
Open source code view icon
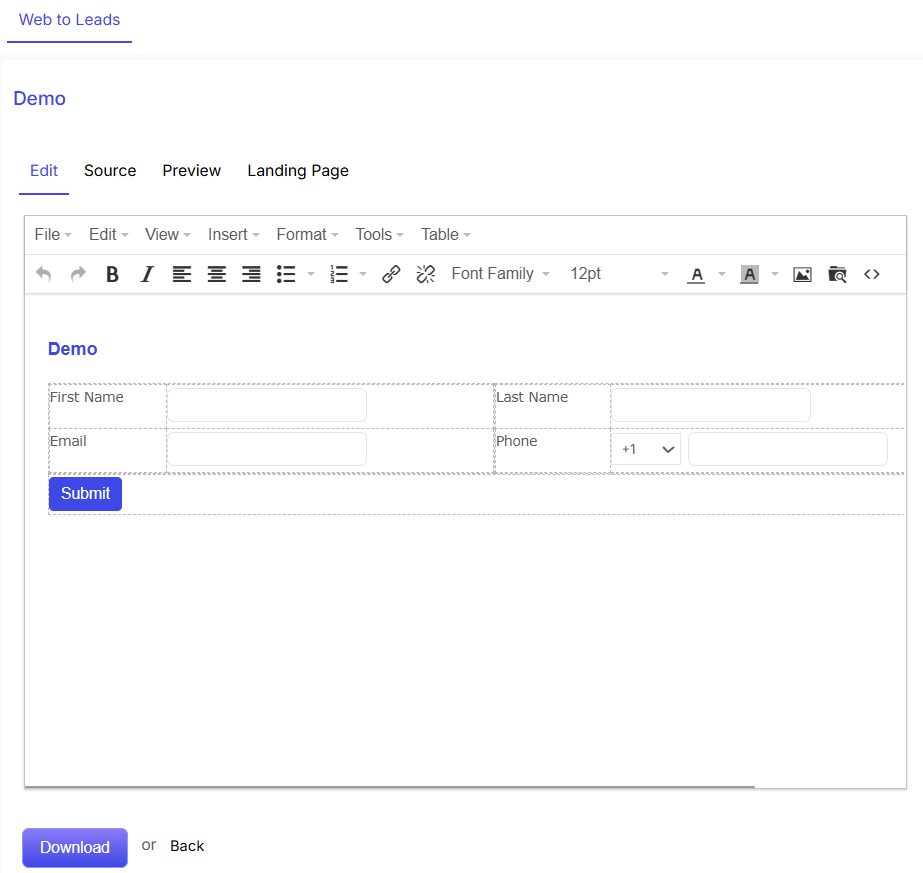point(872,274)
